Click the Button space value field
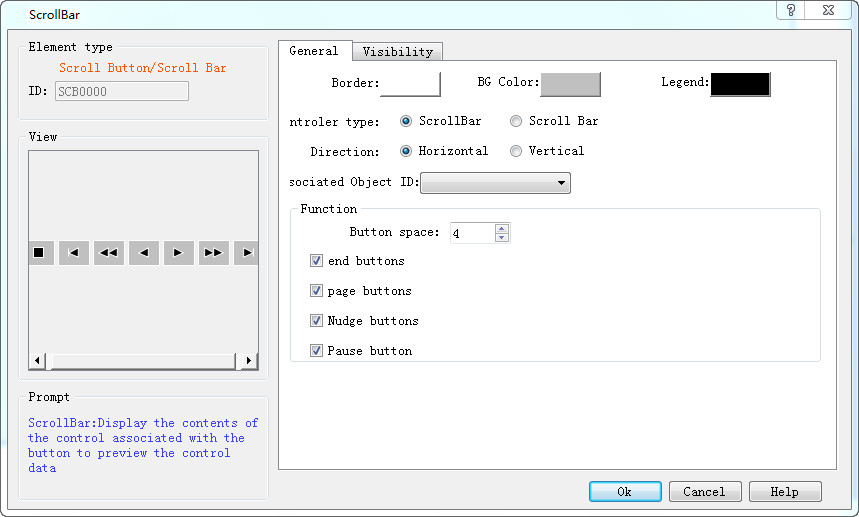The image size is (859, 517). click(x=472, y=233)
